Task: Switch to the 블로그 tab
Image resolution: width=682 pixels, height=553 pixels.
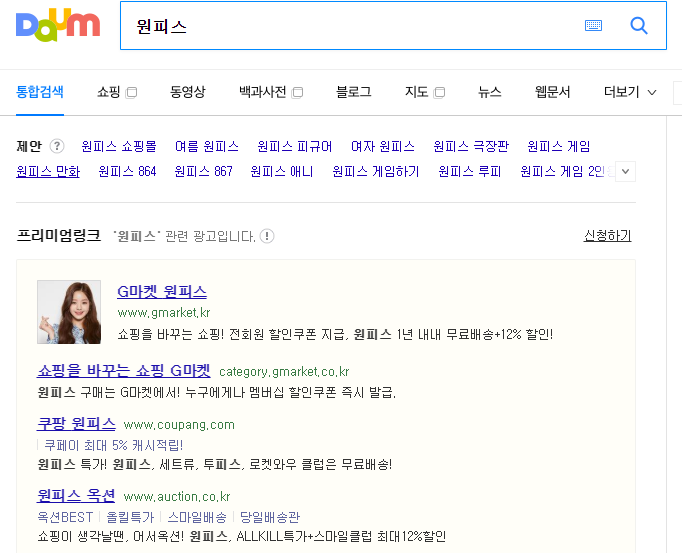Action: (354, 92)
